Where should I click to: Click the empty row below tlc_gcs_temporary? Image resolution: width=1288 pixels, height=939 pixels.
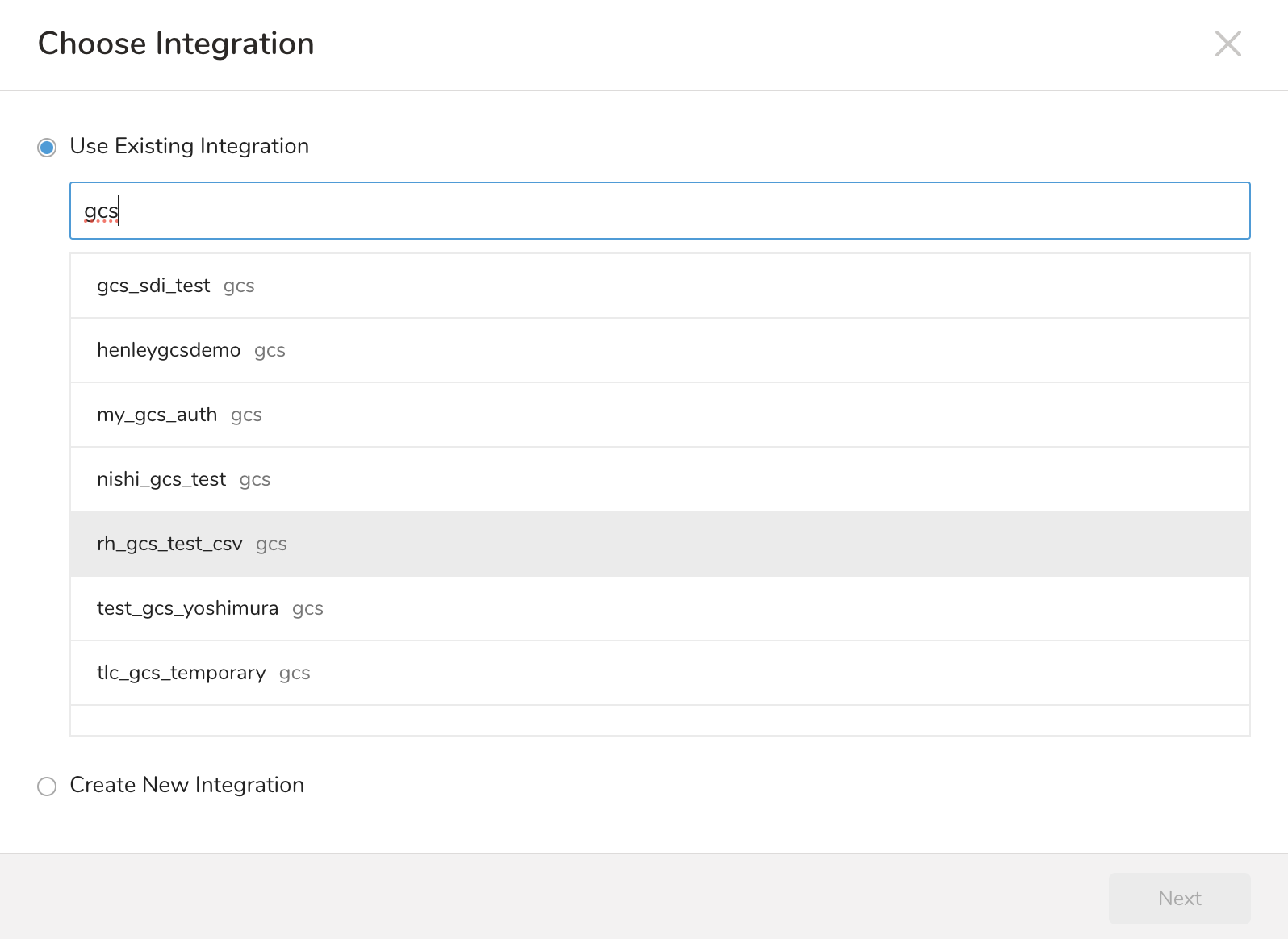pos(659,720)
